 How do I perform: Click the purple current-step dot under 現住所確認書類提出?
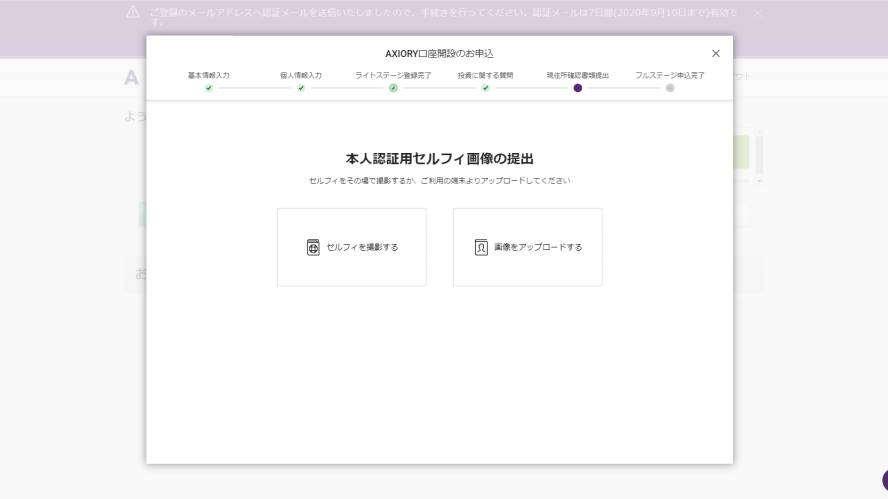[x=578, y=88]
